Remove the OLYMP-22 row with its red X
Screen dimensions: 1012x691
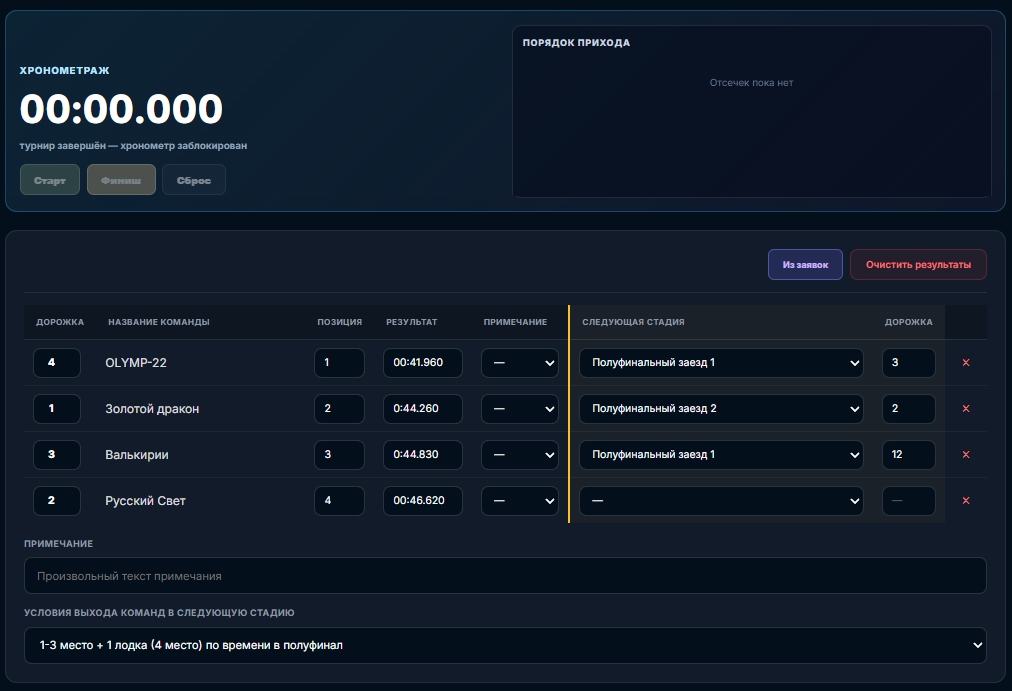pyautogui.click(x=966, y=363)
